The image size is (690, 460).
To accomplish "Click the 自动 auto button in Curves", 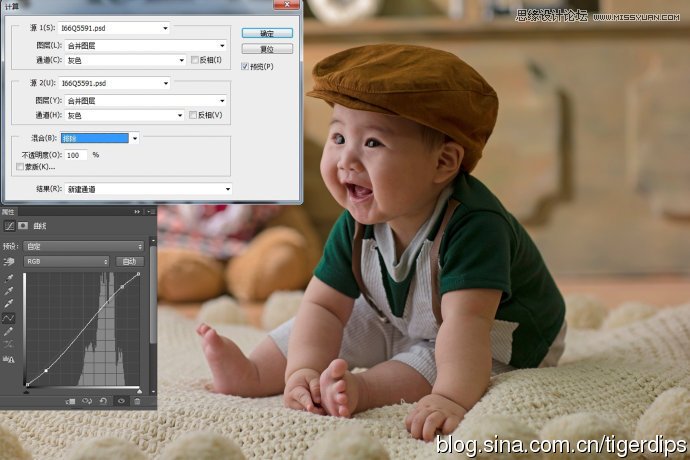I will [129, 261].
